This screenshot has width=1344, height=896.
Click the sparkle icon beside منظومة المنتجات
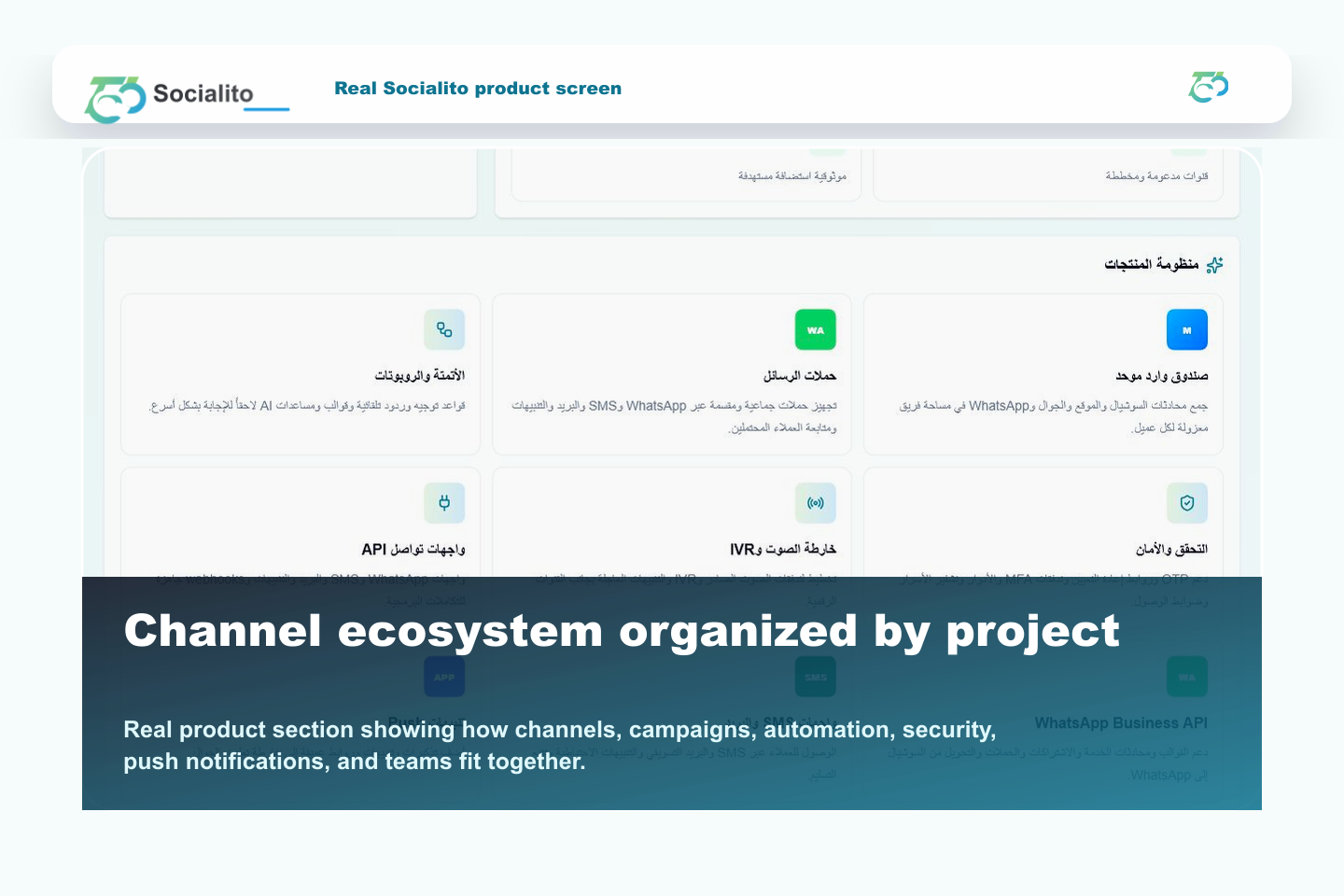tap(1214, 265)
